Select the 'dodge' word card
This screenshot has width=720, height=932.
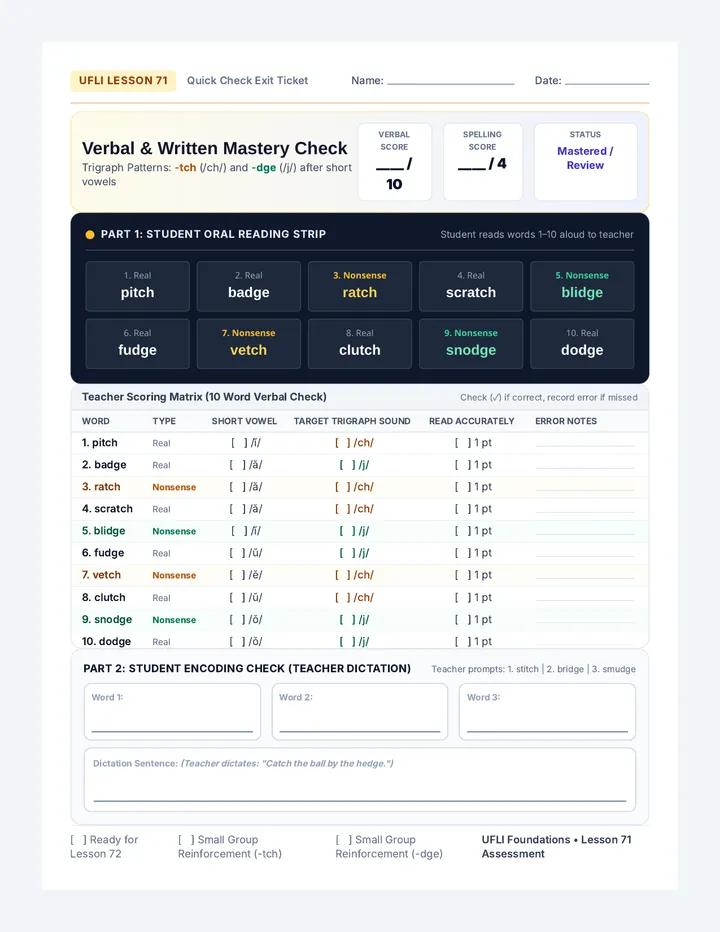(582, 344)
